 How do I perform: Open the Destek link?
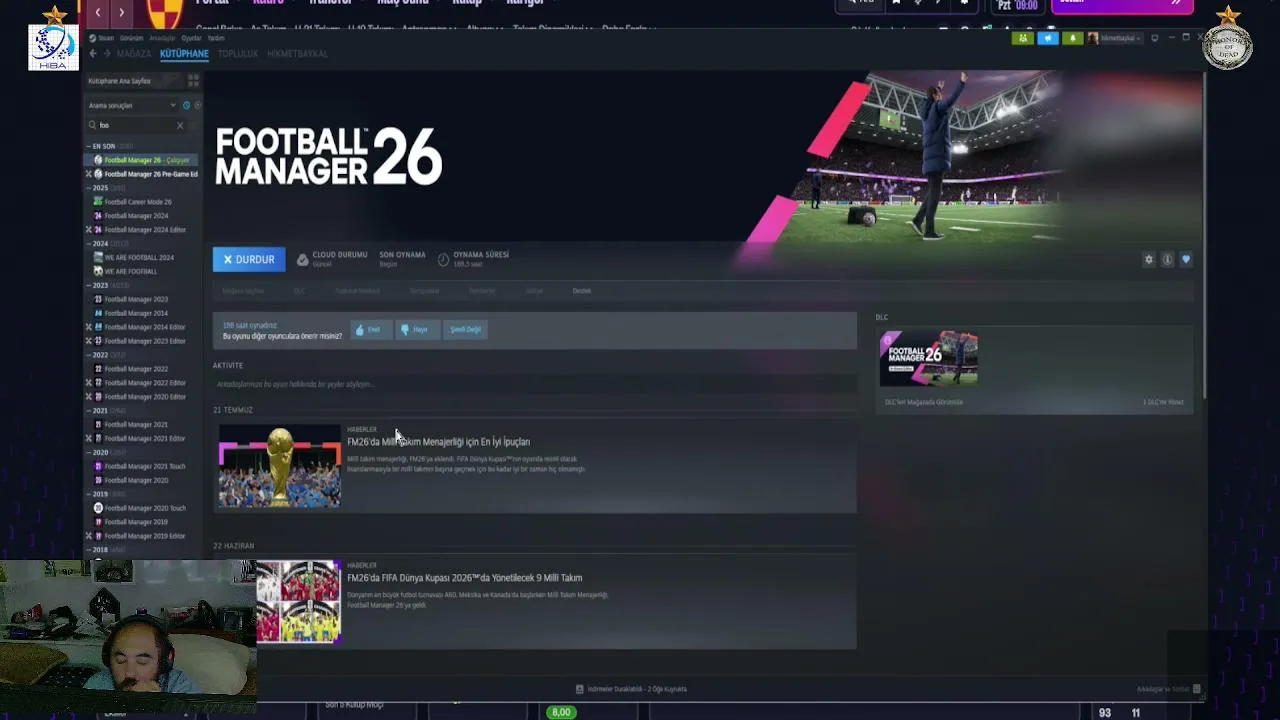pyautogui.click(x=582, y=291)
